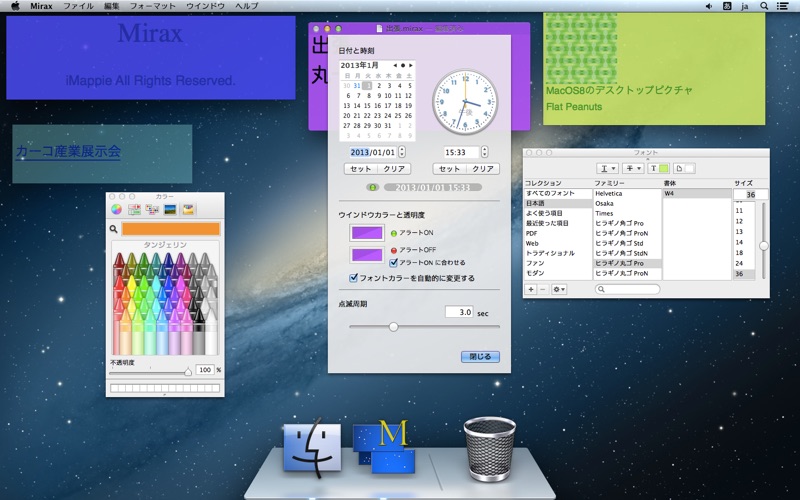Add a font collection with the plus button
This screenshot has height=500, width=800.
(531, 289)
